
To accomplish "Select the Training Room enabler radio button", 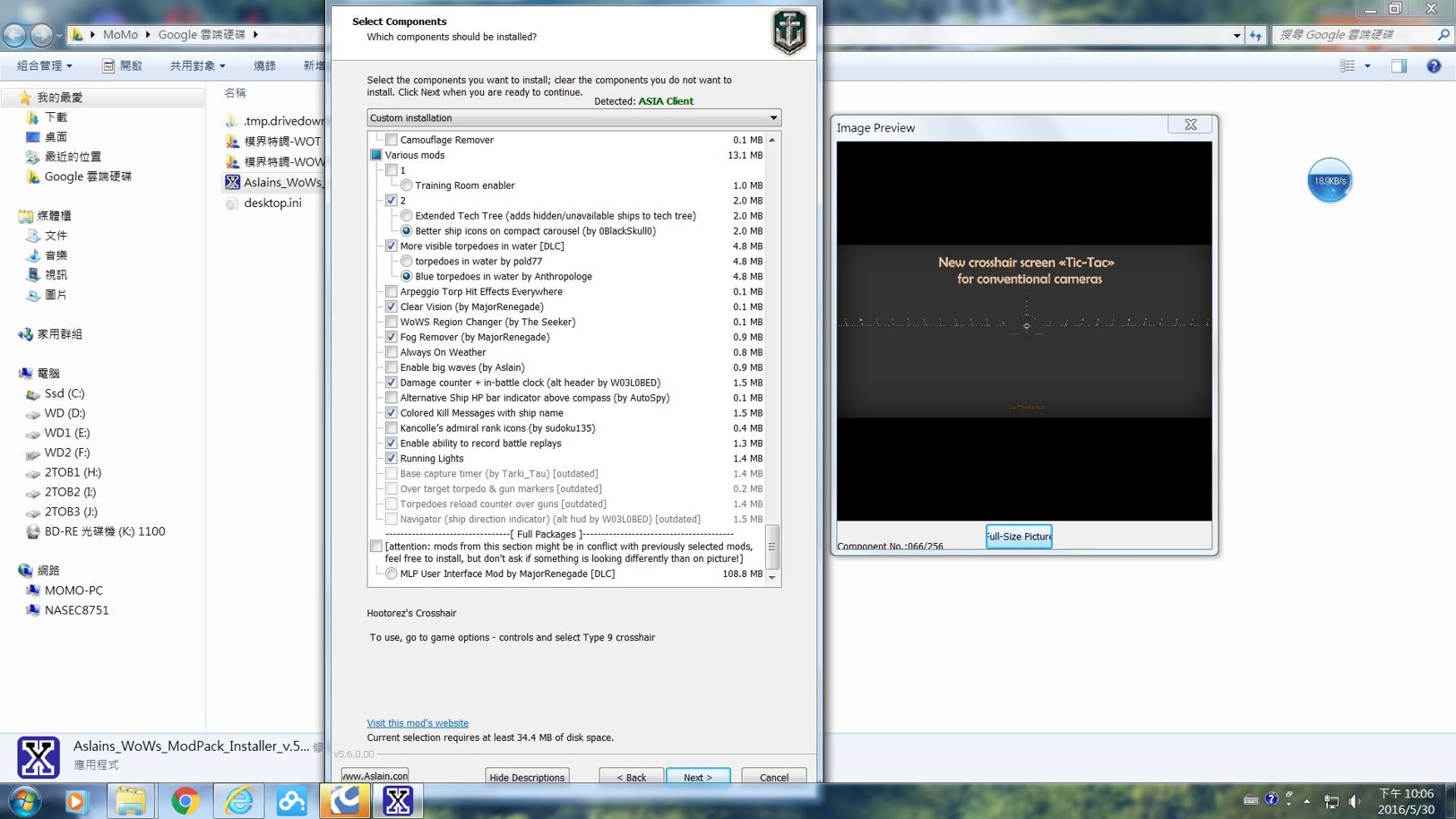I will click(x=407, y=185).
